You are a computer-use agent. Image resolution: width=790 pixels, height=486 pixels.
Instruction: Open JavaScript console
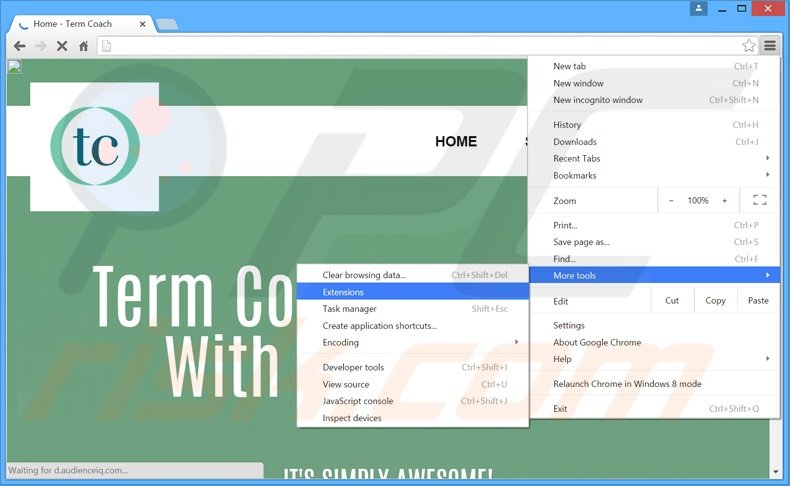tap(413, 401)
